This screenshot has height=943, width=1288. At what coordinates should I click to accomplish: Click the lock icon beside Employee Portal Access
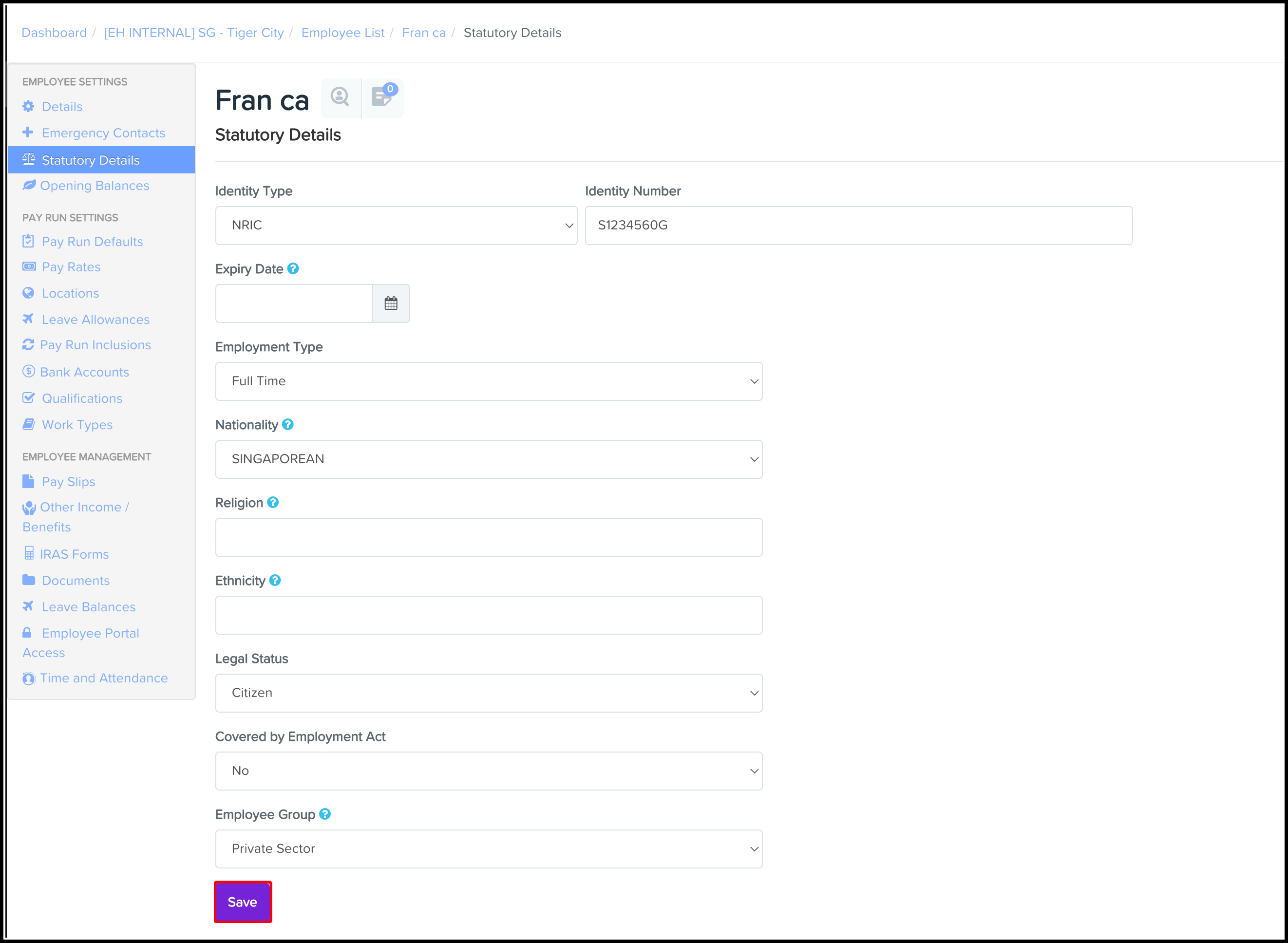[x=27, y=632]
